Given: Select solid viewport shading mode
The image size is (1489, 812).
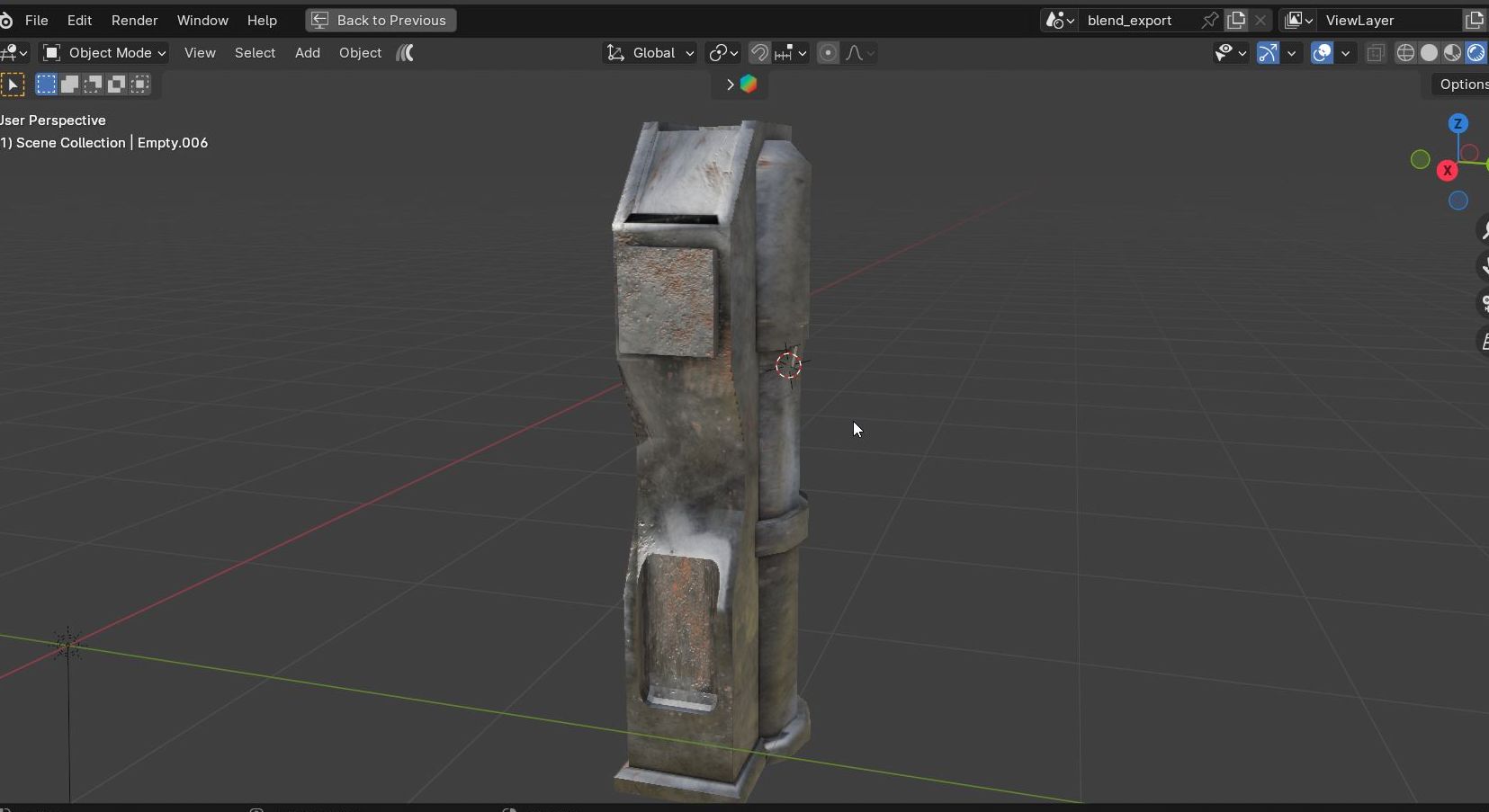Looking at the screenshot, I should tap(1429, 53).
